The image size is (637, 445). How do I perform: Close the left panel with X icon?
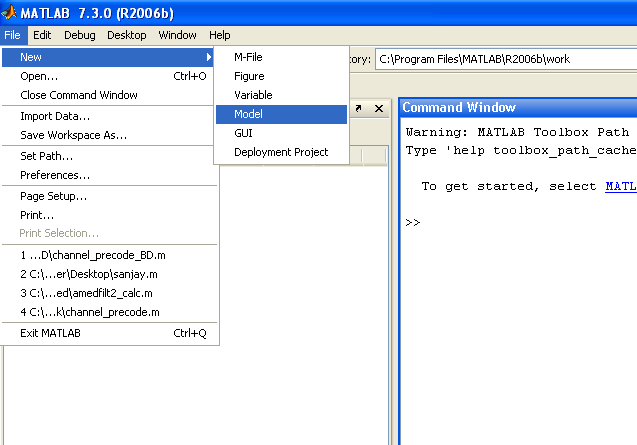pyautogui.click(x=379, y=109)
